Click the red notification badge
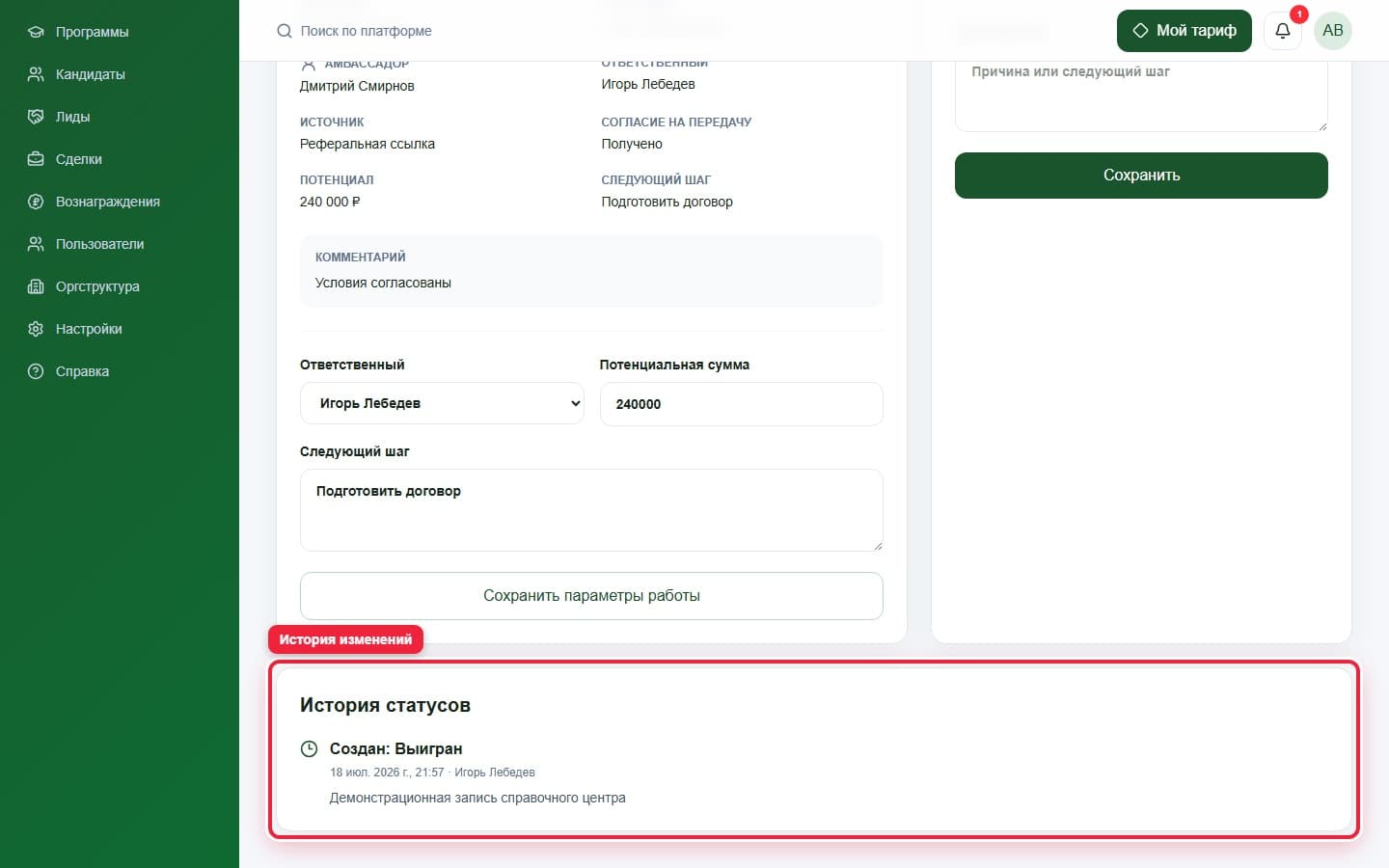Screen dimensions: 1389x868 coord(1299,14)
